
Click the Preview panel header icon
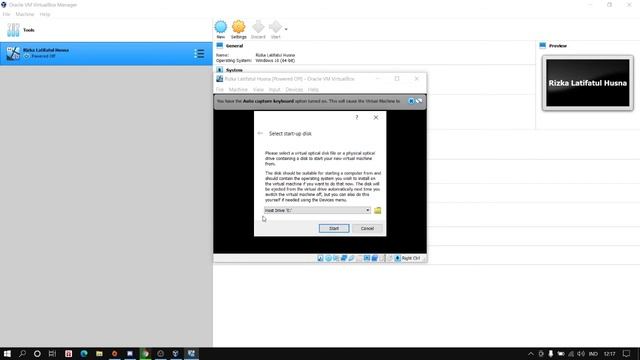pos(542,46)
